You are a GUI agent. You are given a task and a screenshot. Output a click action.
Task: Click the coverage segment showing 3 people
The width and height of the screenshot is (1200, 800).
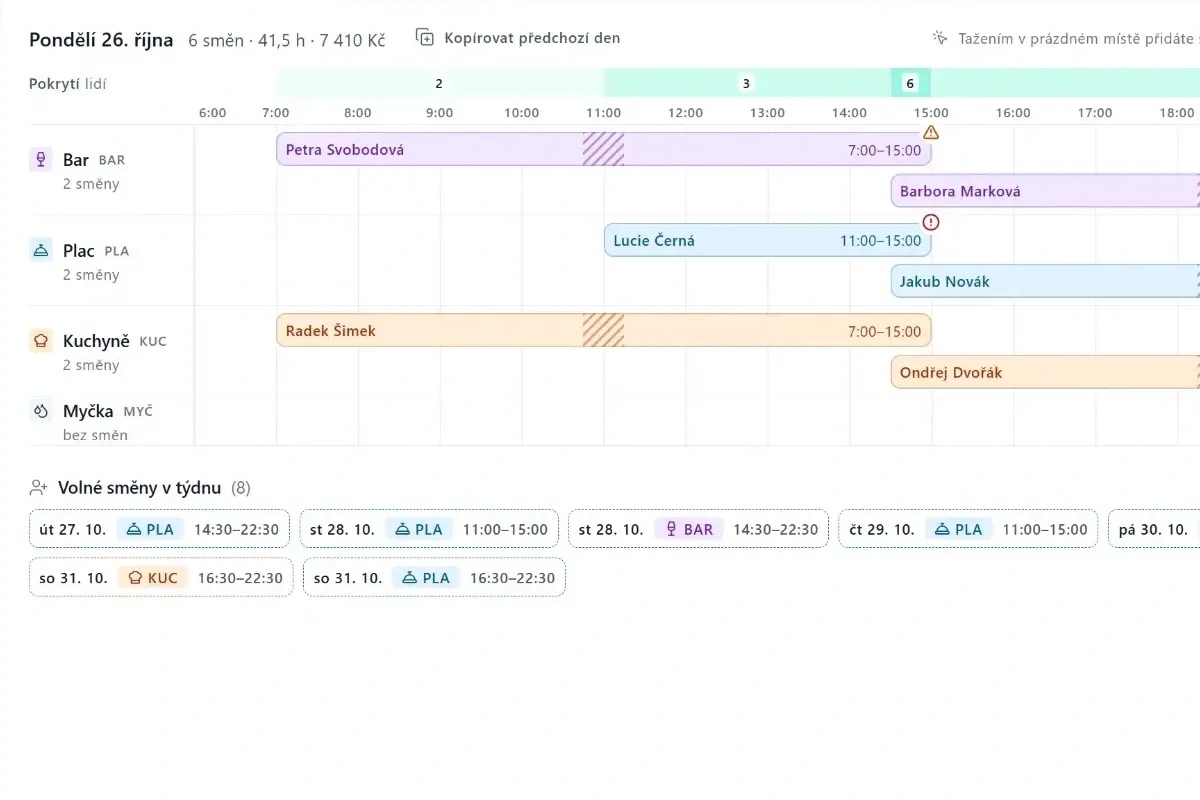pyautogui.click(x=747, y=83)
